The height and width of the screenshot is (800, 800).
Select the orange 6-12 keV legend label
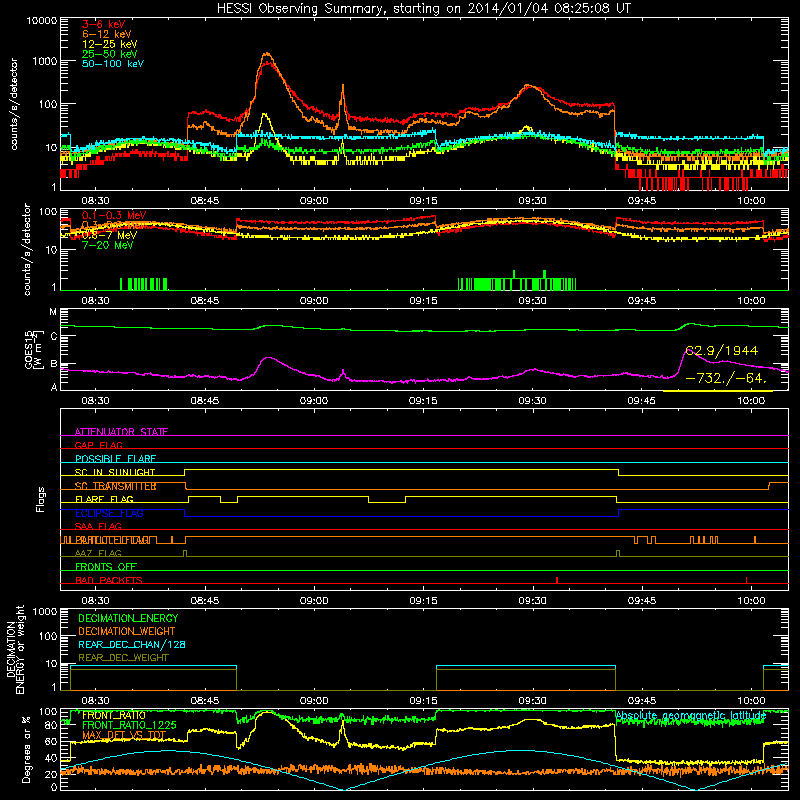(x=107, y=34)
